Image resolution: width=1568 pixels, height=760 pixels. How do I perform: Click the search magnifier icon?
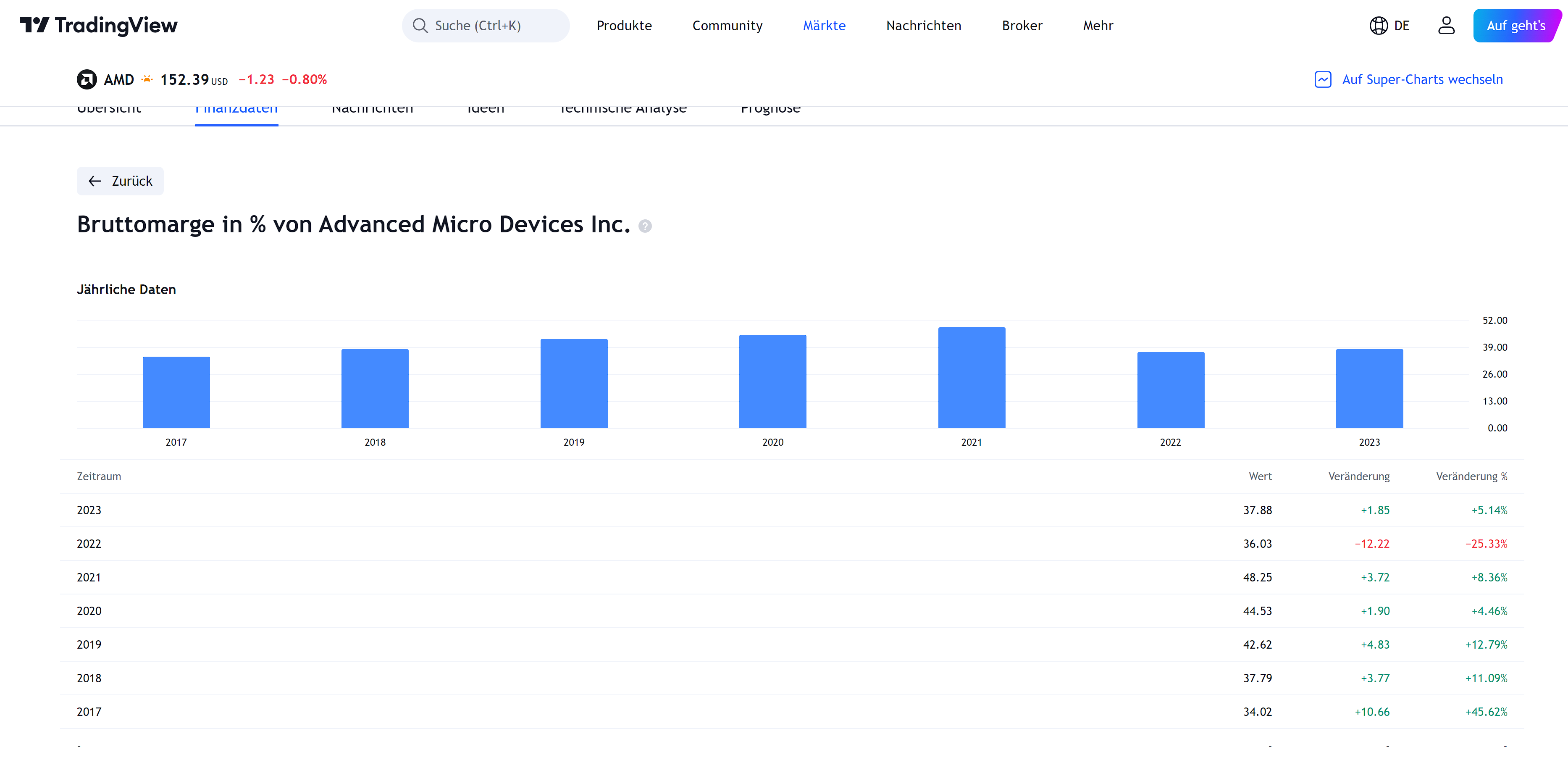pyautogui.click(x=420, y=26)
